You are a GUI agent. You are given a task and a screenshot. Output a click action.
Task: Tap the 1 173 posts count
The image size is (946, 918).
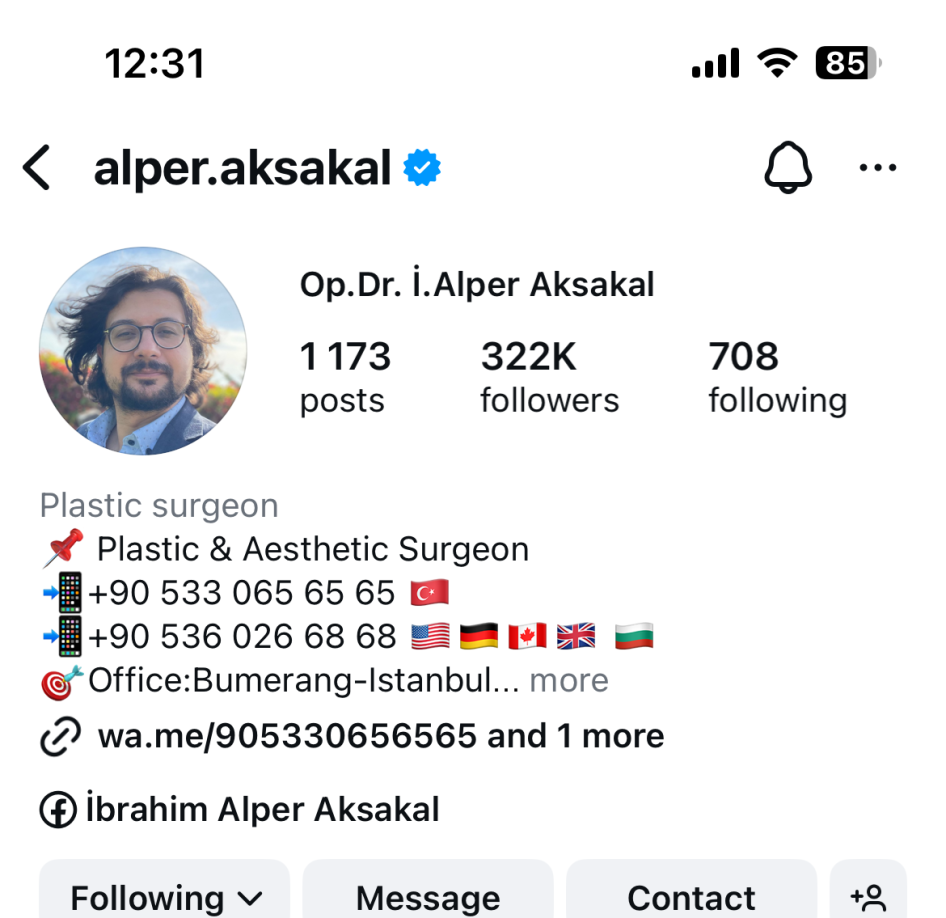click(346, 378)
